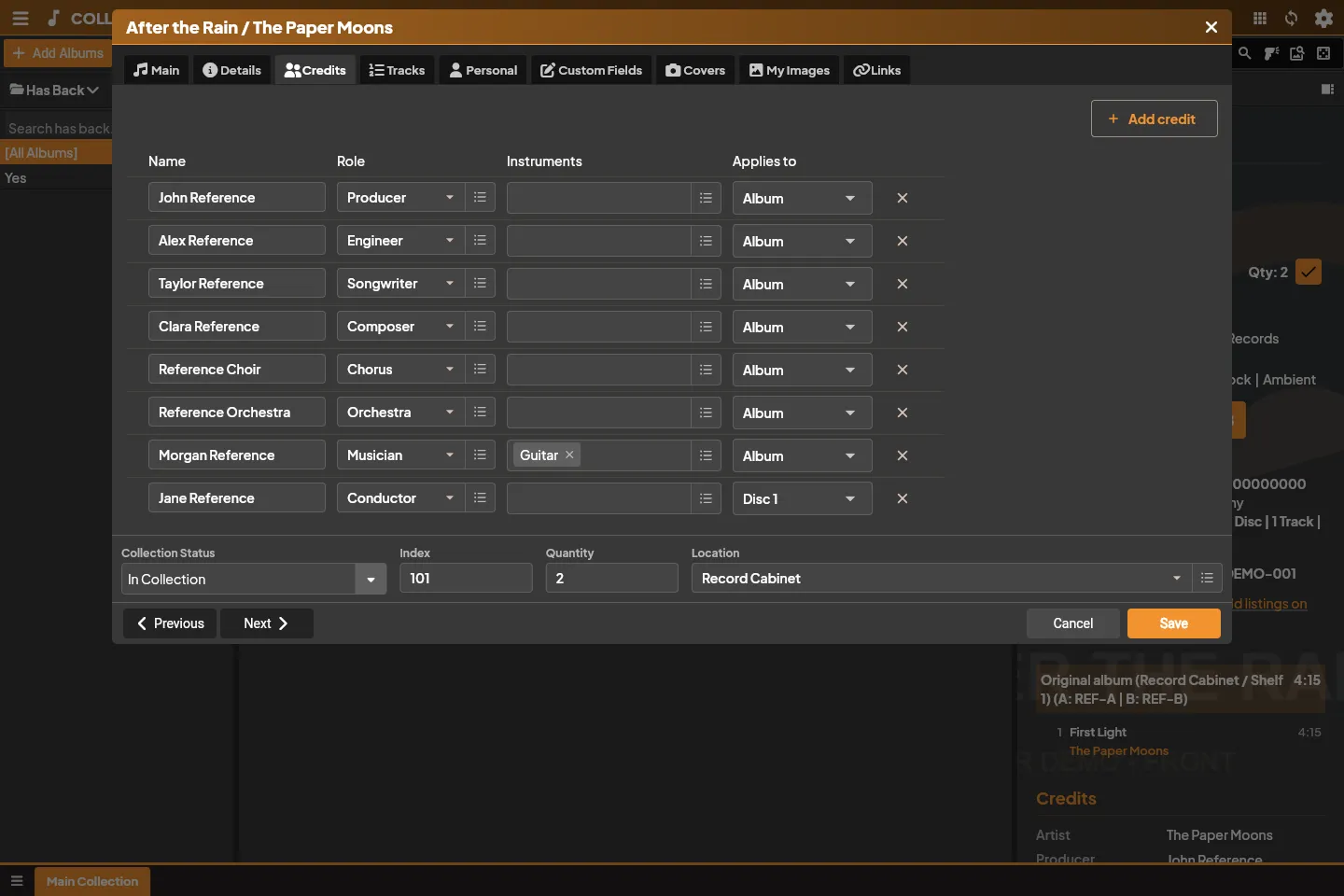Switch to the My Images tab
Screen dimensions: 1344x896
[790, 70]
